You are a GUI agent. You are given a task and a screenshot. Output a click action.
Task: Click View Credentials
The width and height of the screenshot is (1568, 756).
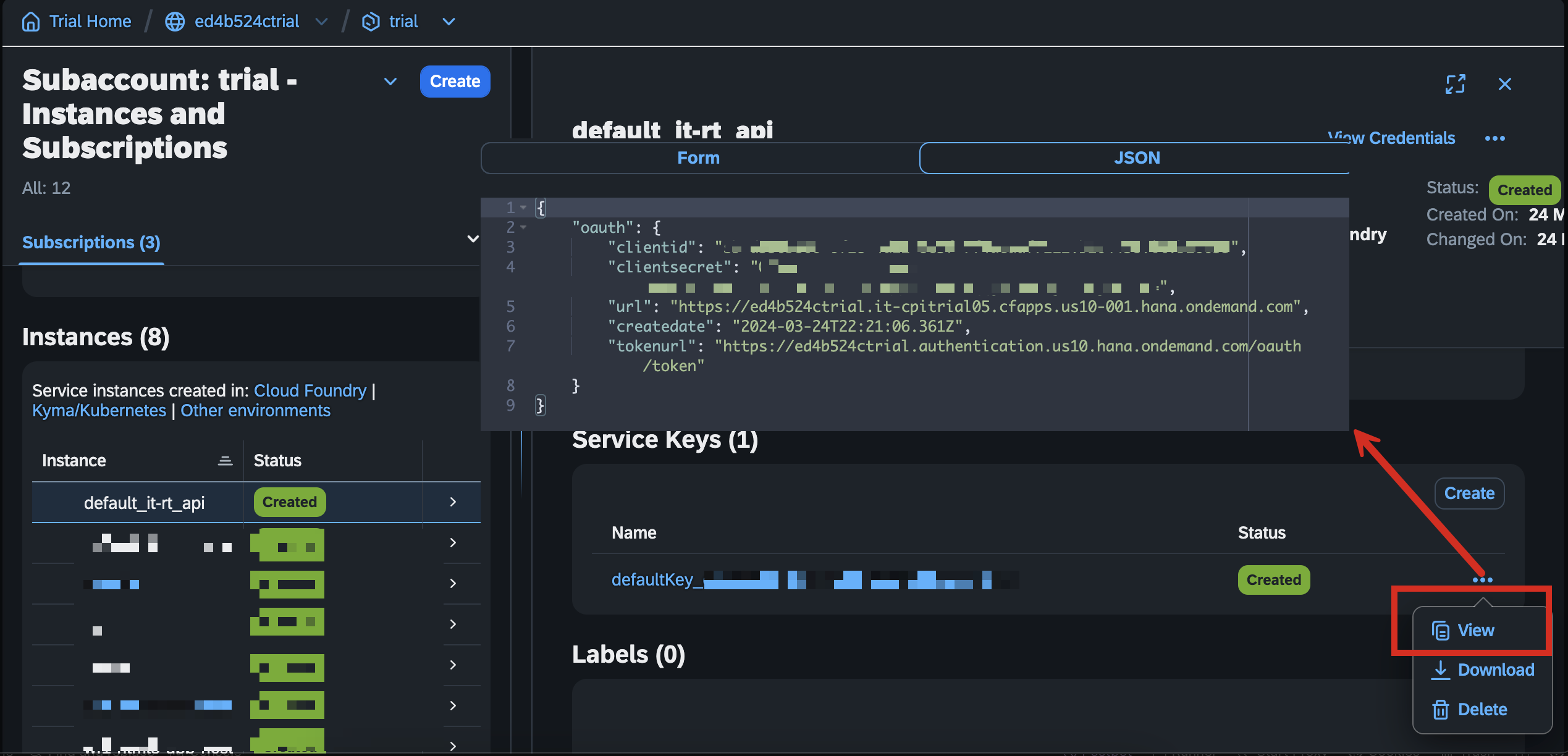pos(1391,138)
